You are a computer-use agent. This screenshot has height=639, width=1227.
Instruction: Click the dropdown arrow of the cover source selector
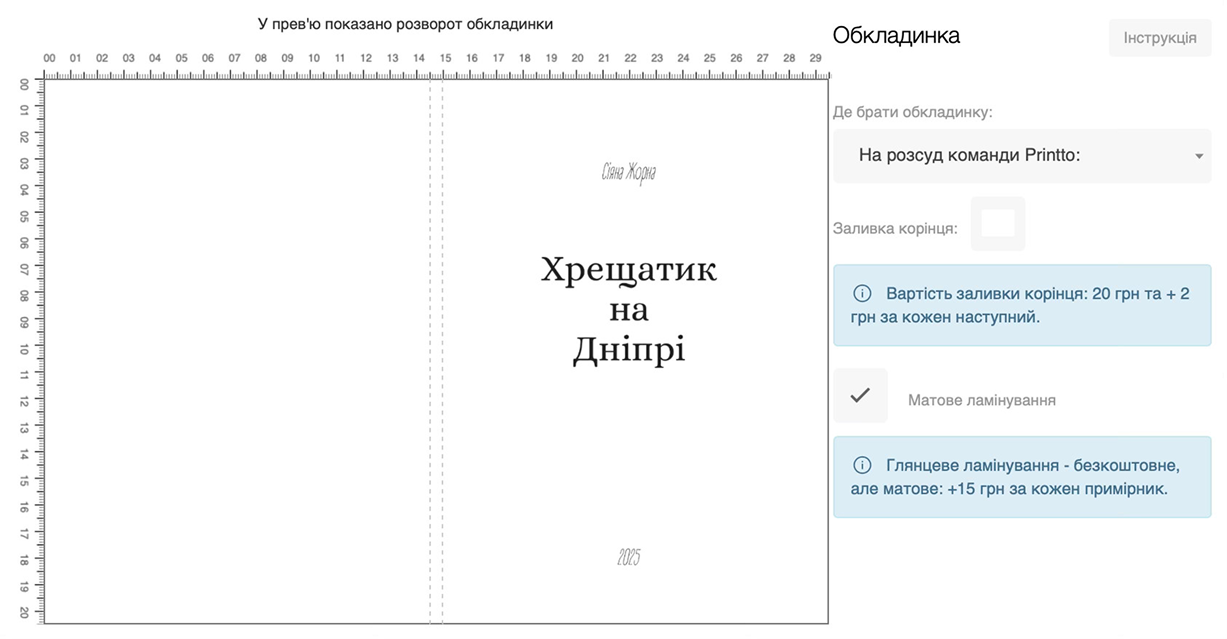(x=1198, y=157)
